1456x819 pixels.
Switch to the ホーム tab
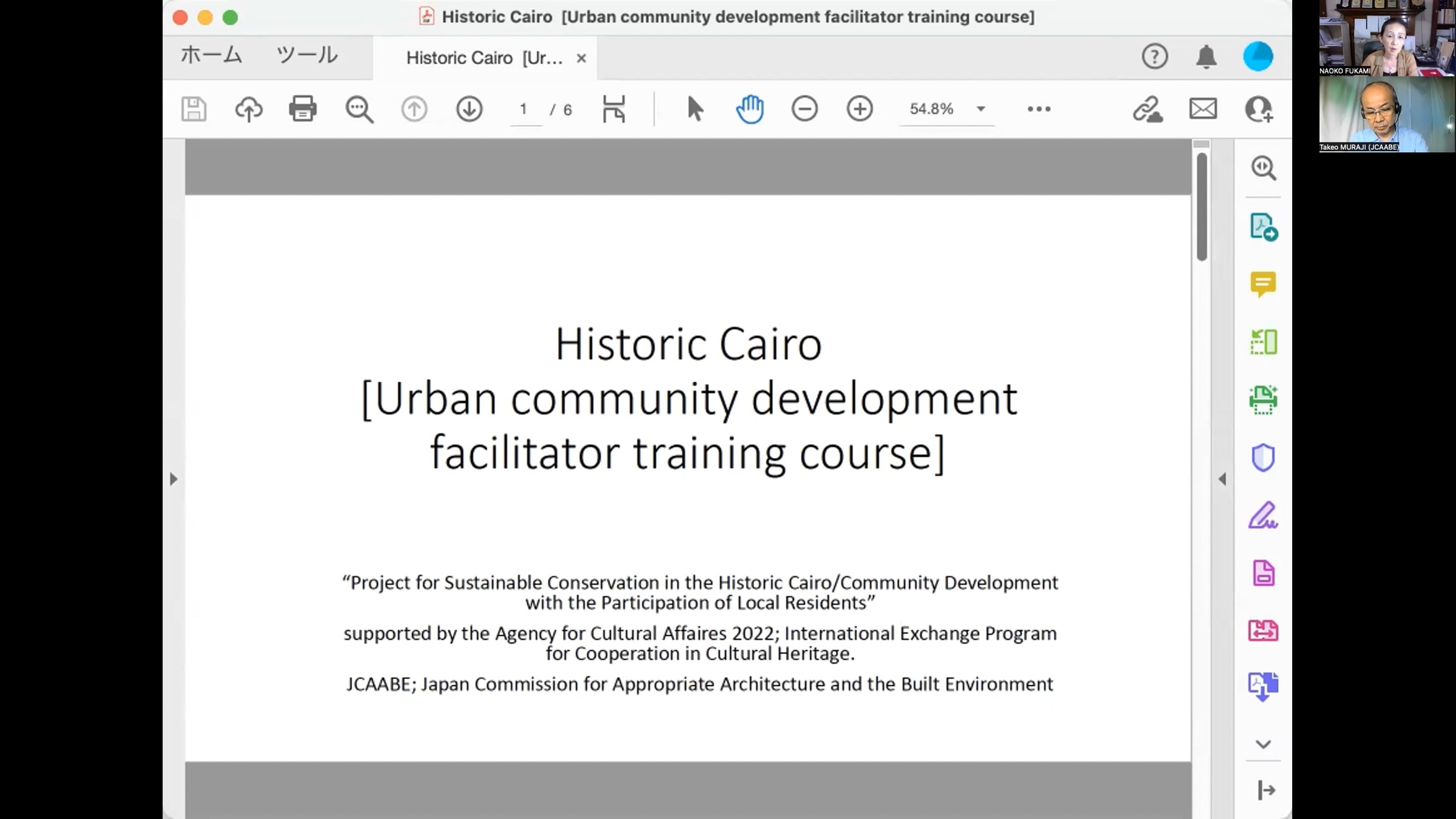[211, 56]
